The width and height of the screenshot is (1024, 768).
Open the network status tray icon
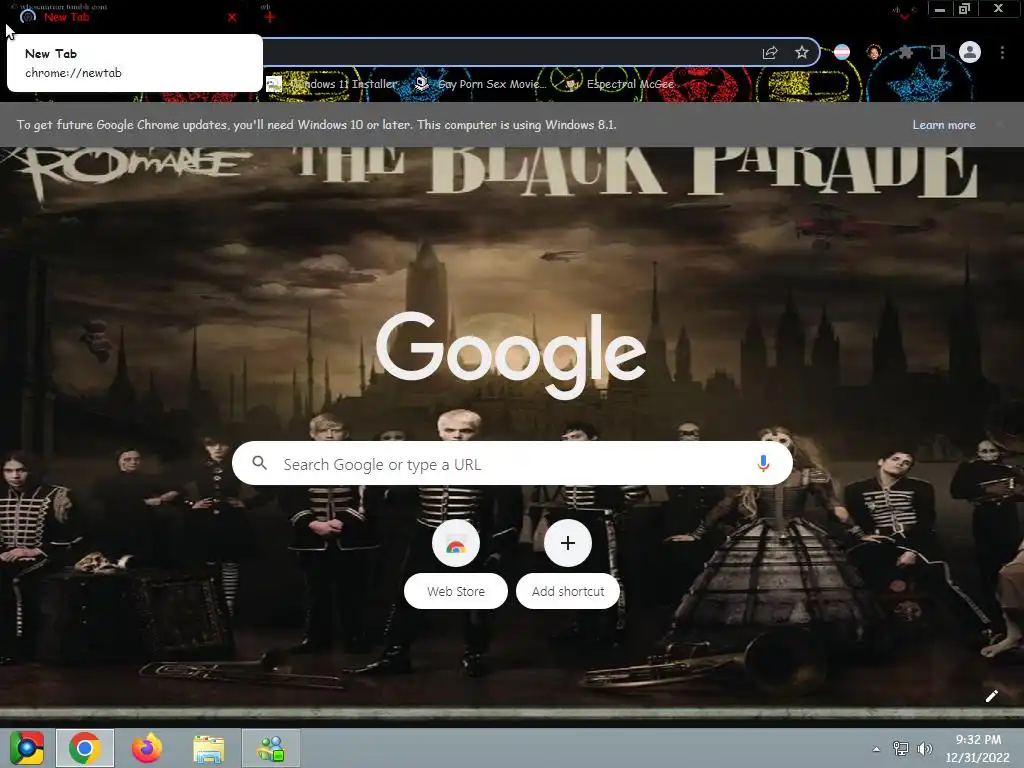click(x=901, y=749)
